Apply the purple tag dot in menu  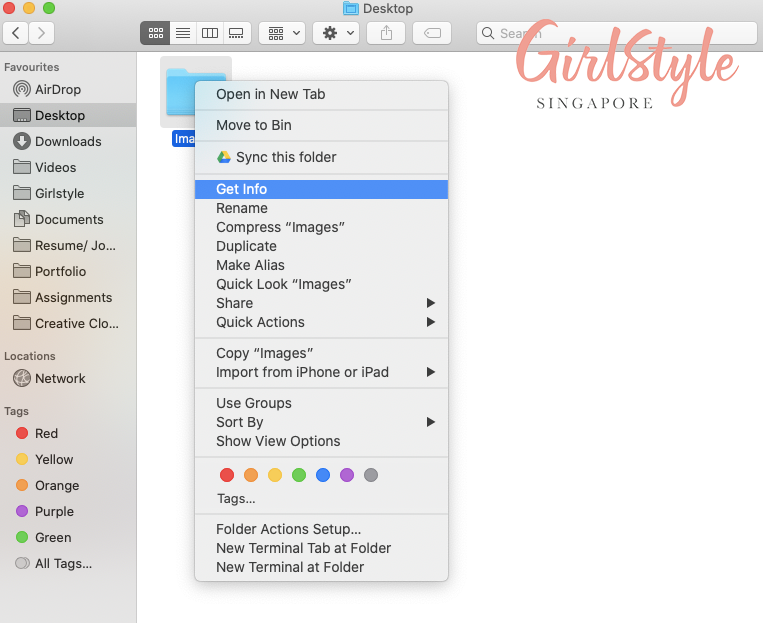[347, 475]
